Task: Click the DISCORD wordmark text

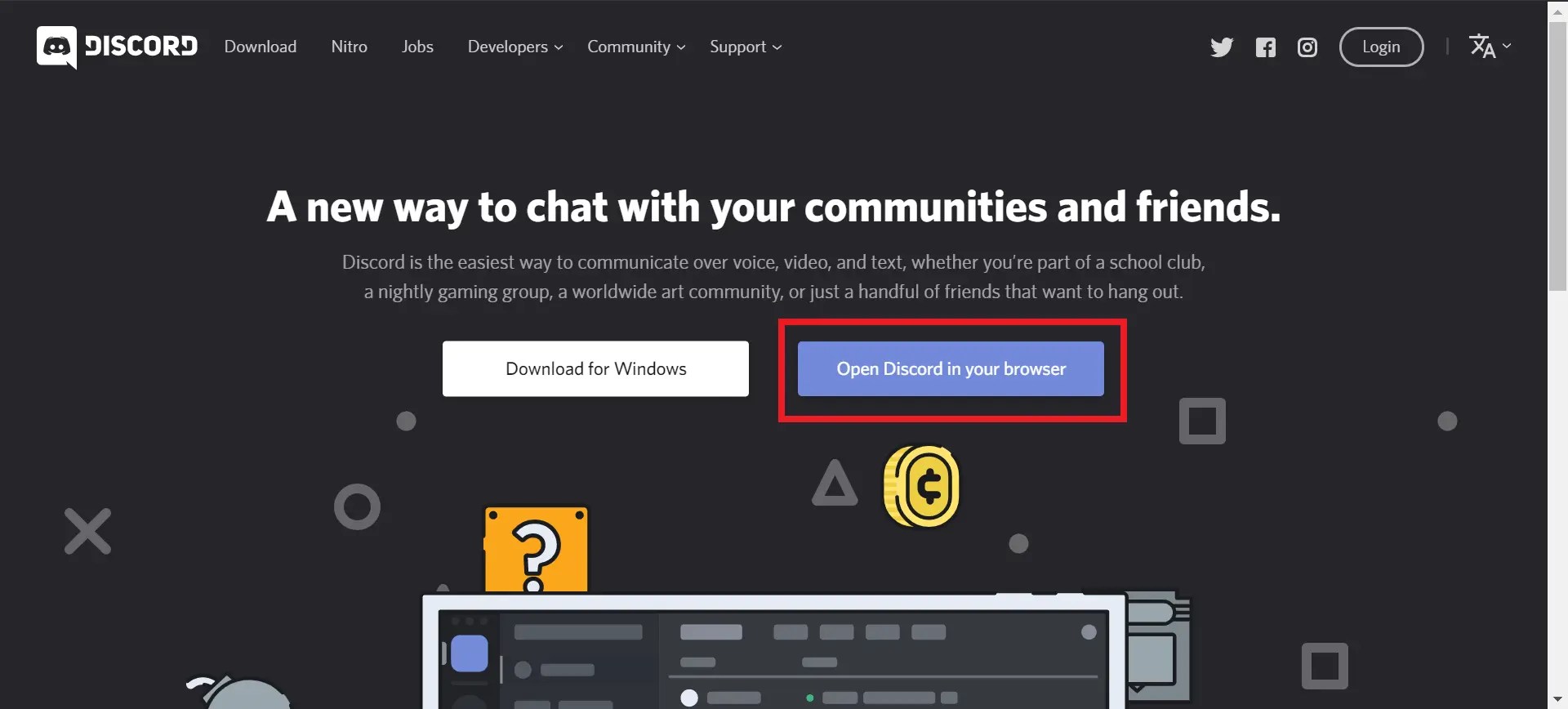Action: [141, 47]
